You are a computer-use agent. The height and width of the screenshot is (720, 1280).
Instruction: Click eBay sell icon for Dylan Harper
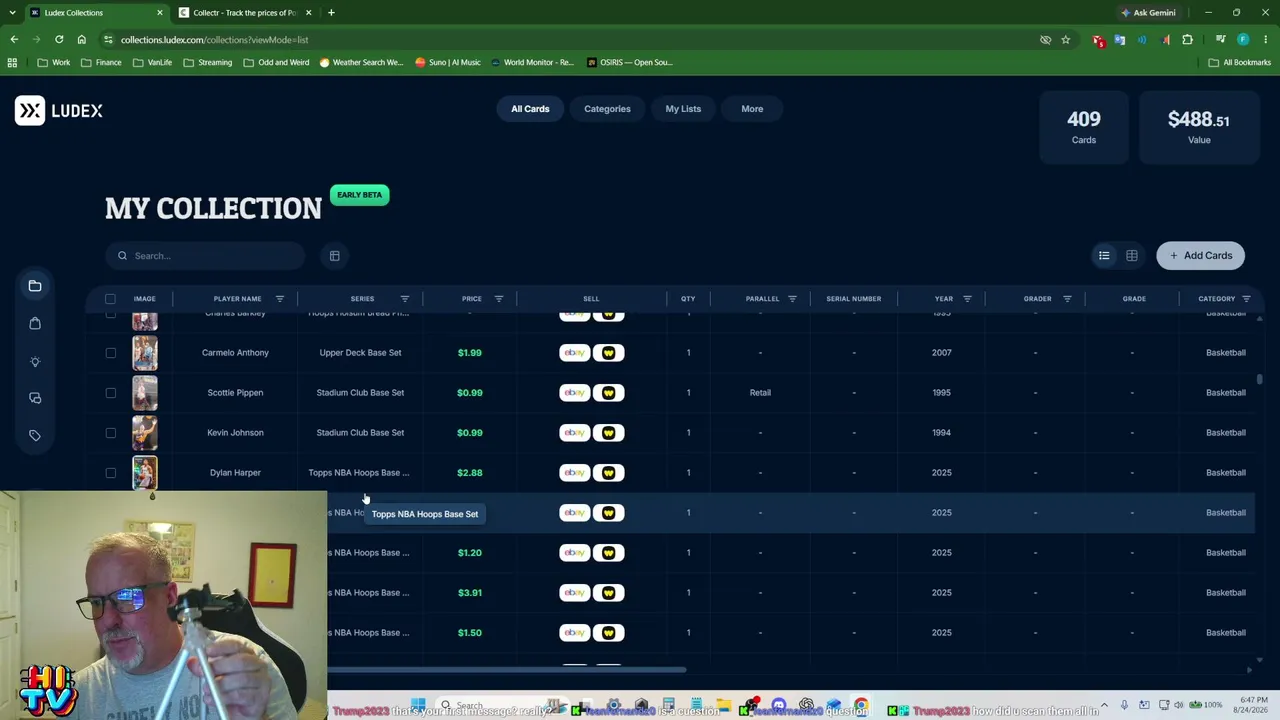pyautogui.click(x=575, y=472)
